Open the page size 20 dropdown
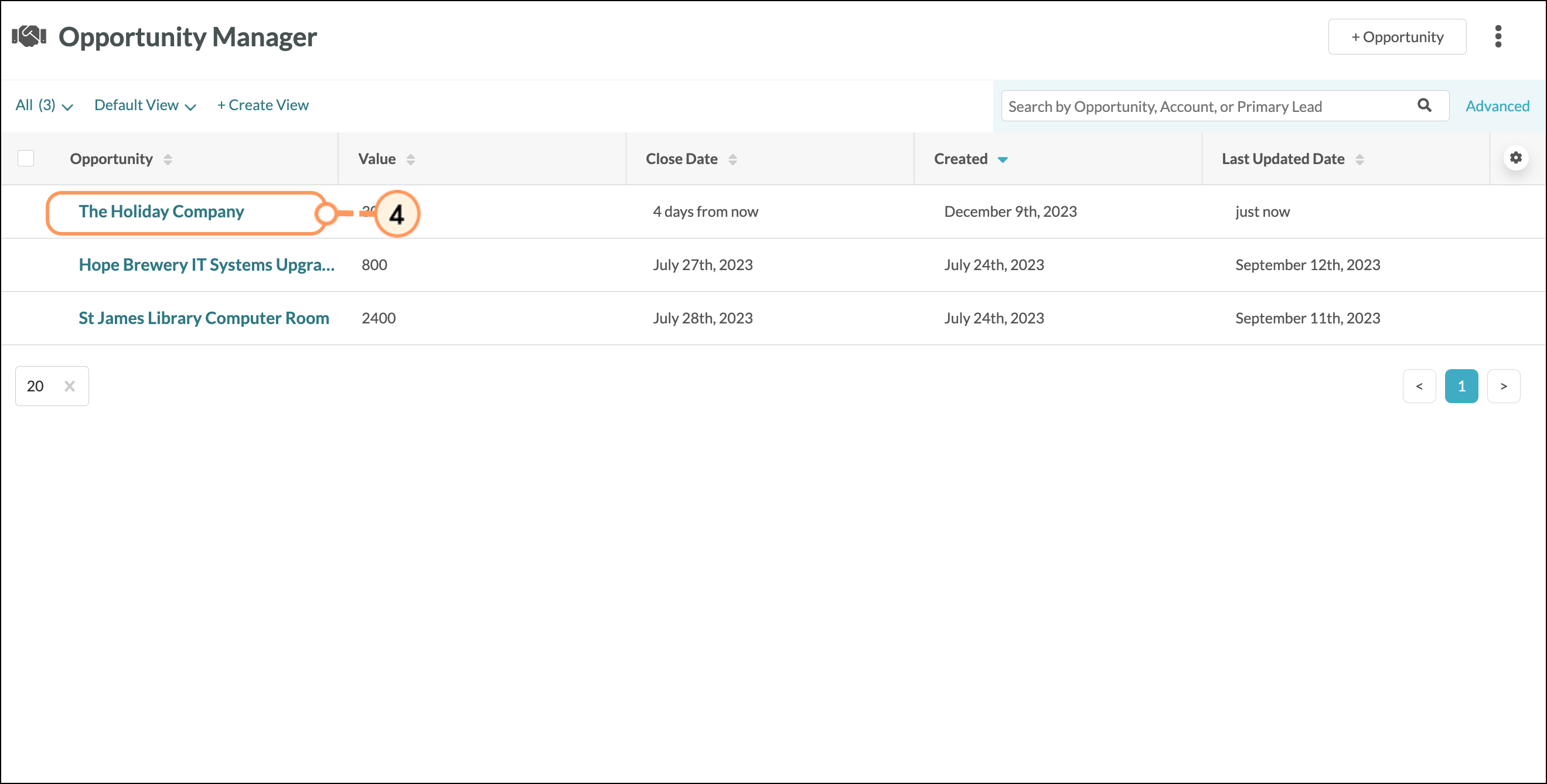 click(52, 386)
